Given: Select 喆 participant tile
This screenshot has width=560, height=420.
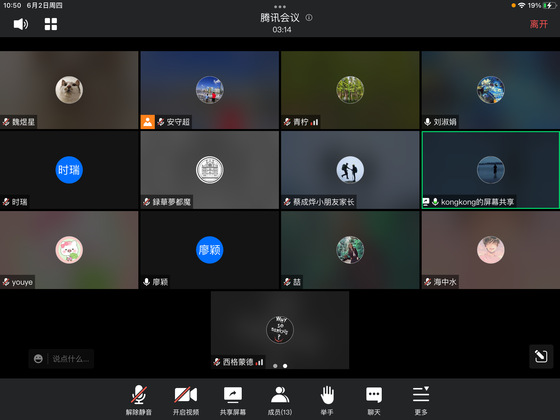Looking at the screenshot, I should pos(350,250).
